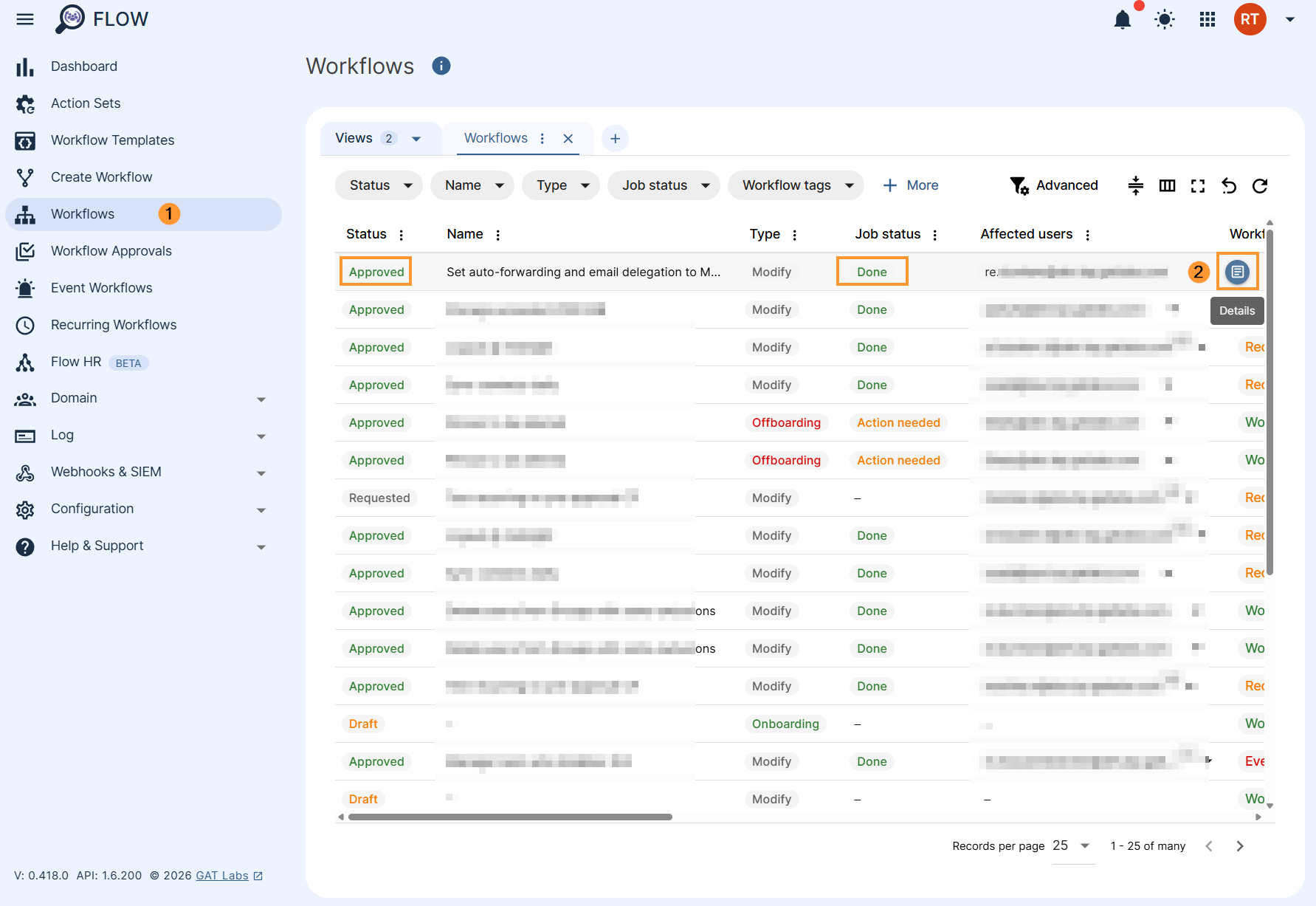Open the Status filter dropdown
The height and width of the screenshot is (906, 1316).
(x=378, y=185)
